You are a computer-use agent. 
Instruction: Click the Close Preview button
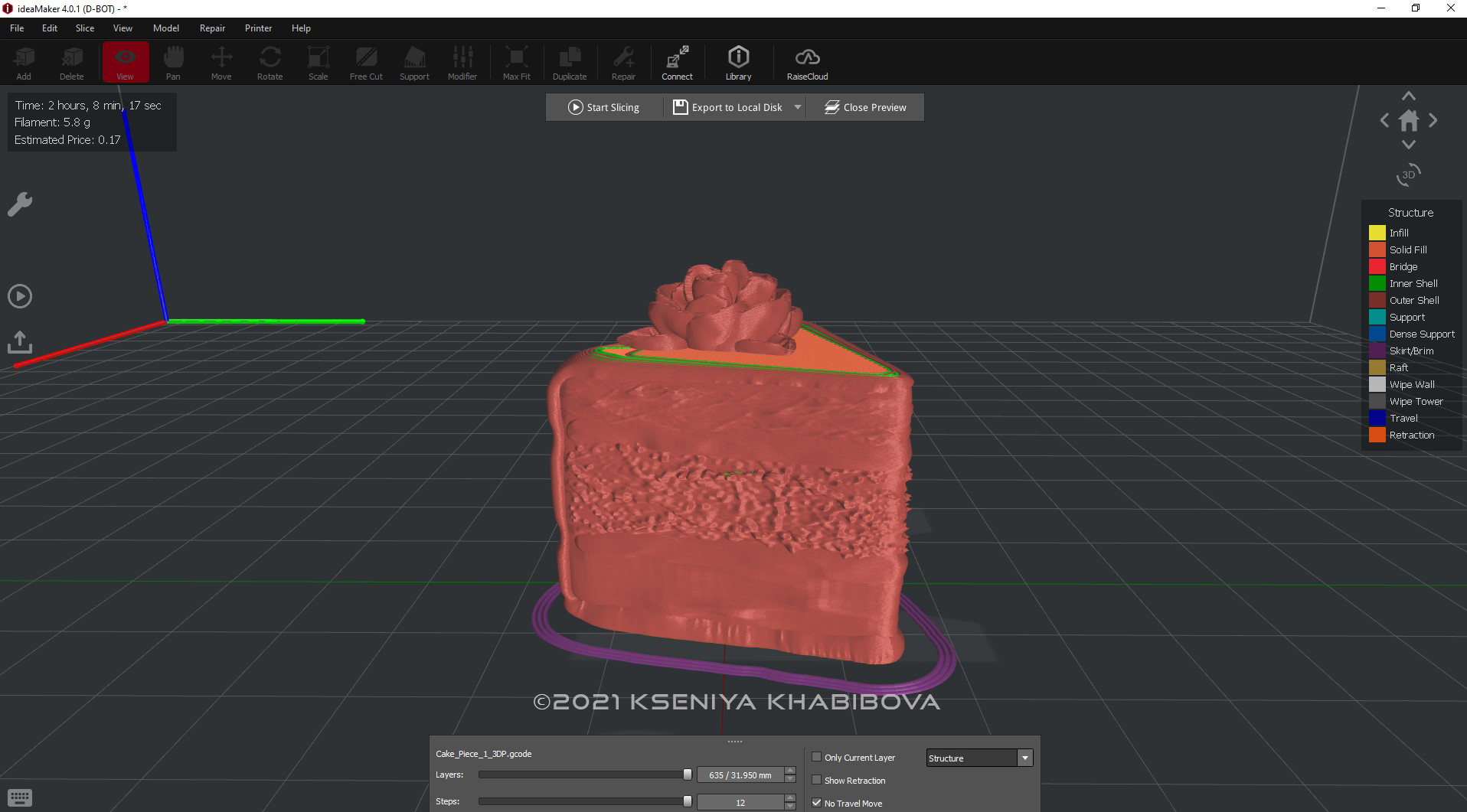coord(865,106)
